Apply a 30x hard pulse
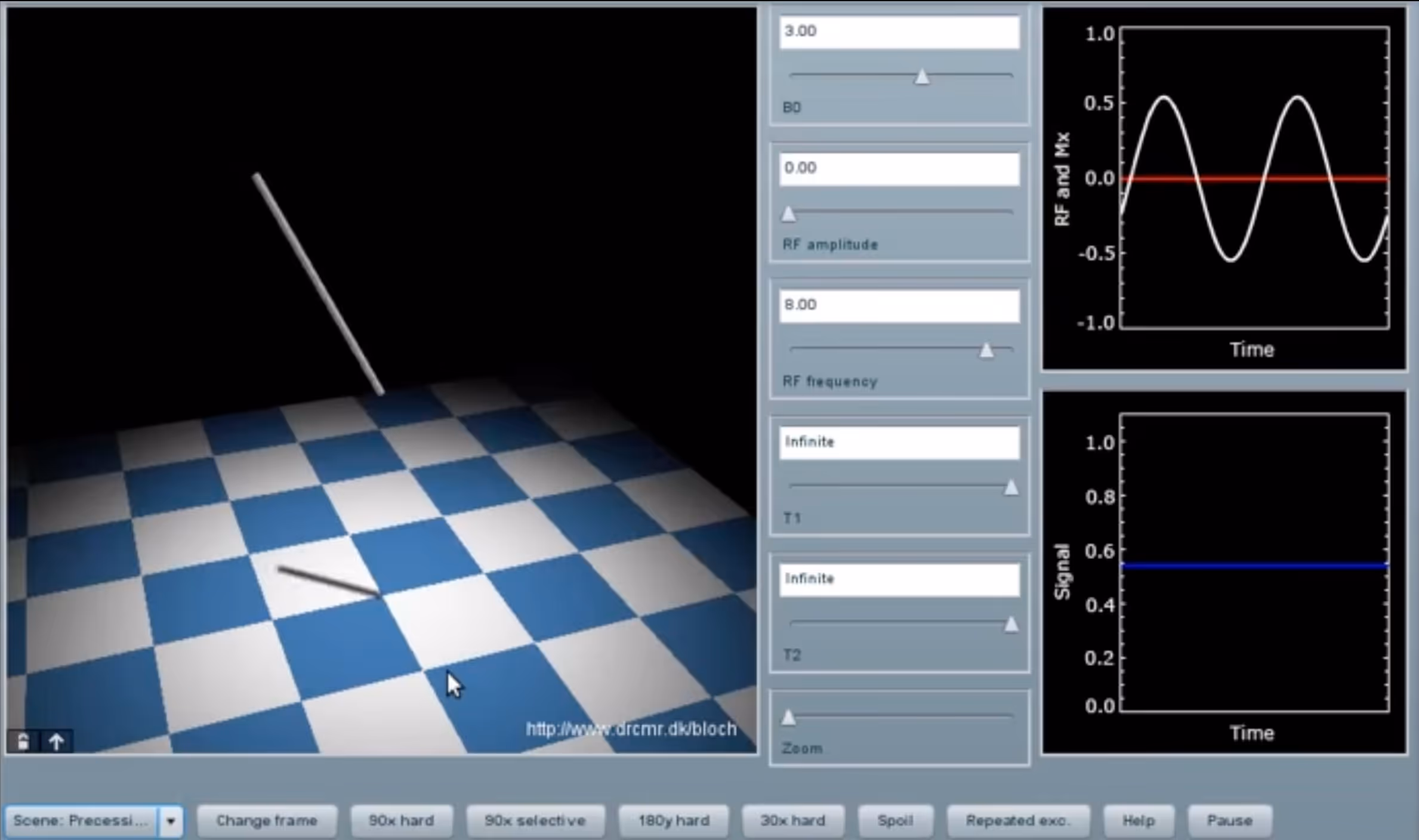Image resolution: width=1419 pixels, height=840 pixels. pyautogui.click(x=792, y=820)
